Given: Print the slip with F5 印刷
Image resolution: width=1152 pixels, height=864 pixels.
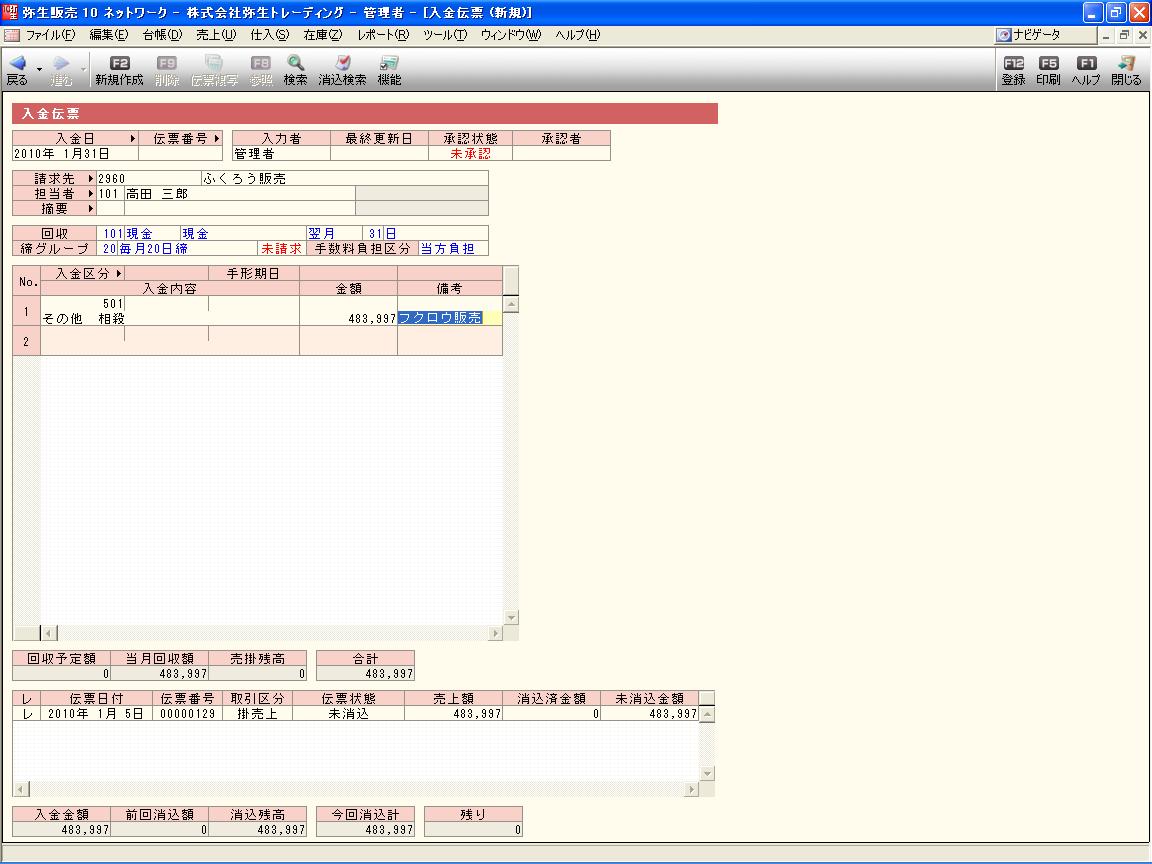Looking at the screenshot, I should pos(1048,71).
